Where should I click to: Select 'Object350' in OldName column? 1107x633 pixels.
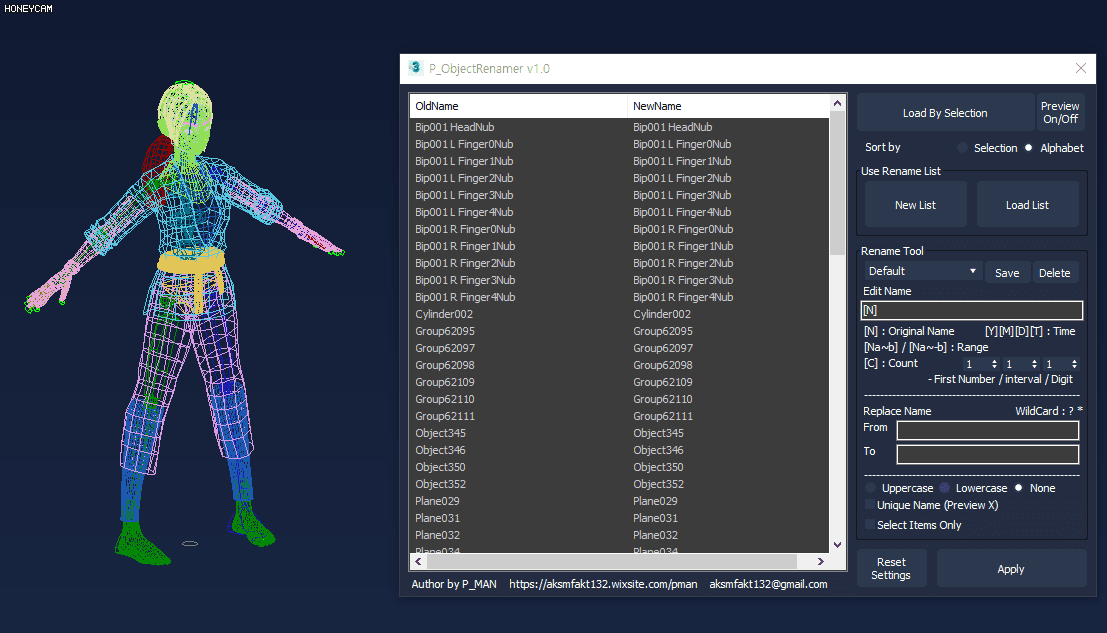[441, 466]
